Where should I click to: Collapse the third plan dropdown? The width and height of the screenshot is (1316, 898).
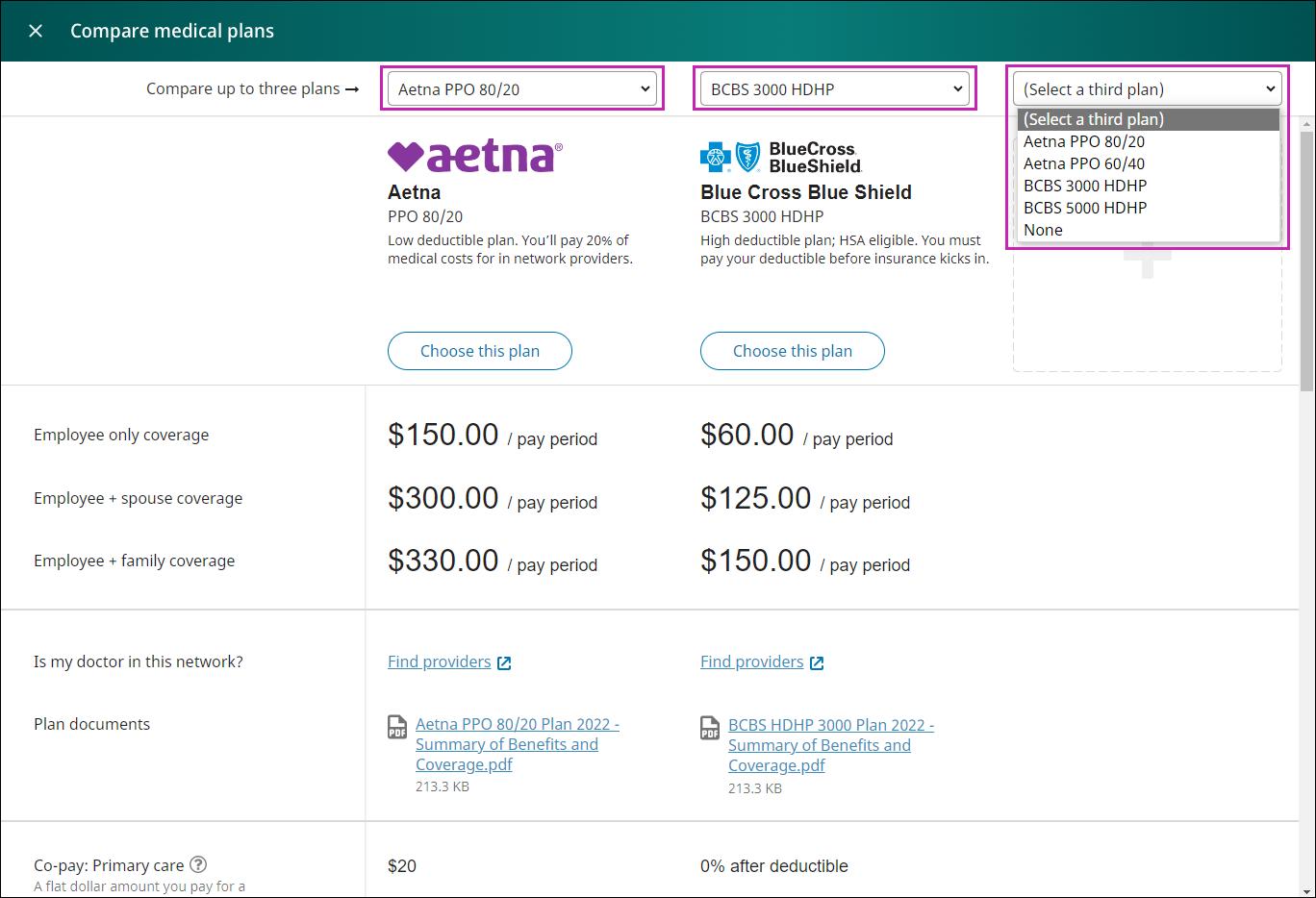pos(1147,89)
